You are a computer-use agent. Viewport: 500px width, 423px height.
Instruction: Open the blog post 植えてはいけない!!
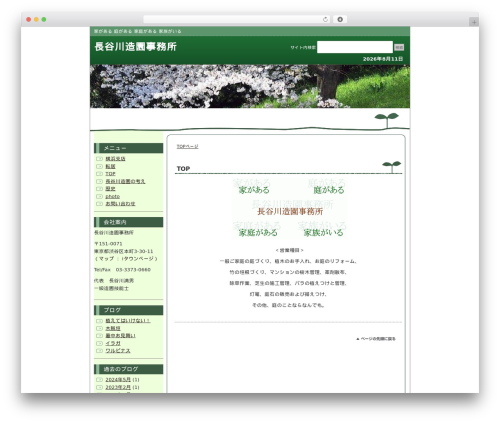pos(128,321)
